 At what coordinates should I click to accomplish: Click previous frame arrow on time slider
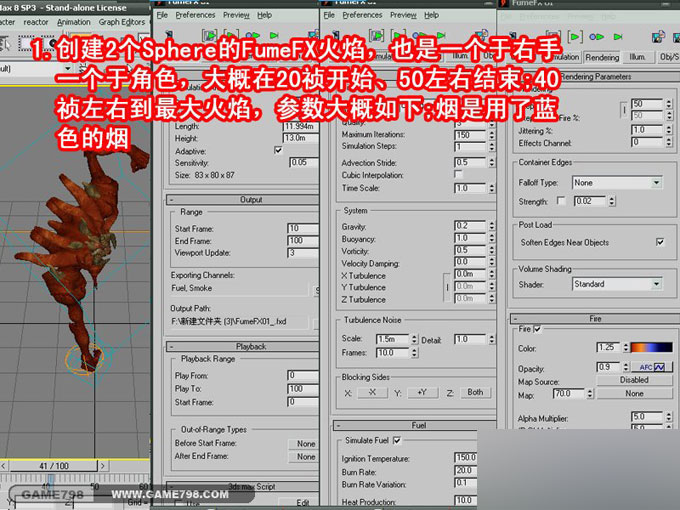pyautogui.click(x=3, y=466)
